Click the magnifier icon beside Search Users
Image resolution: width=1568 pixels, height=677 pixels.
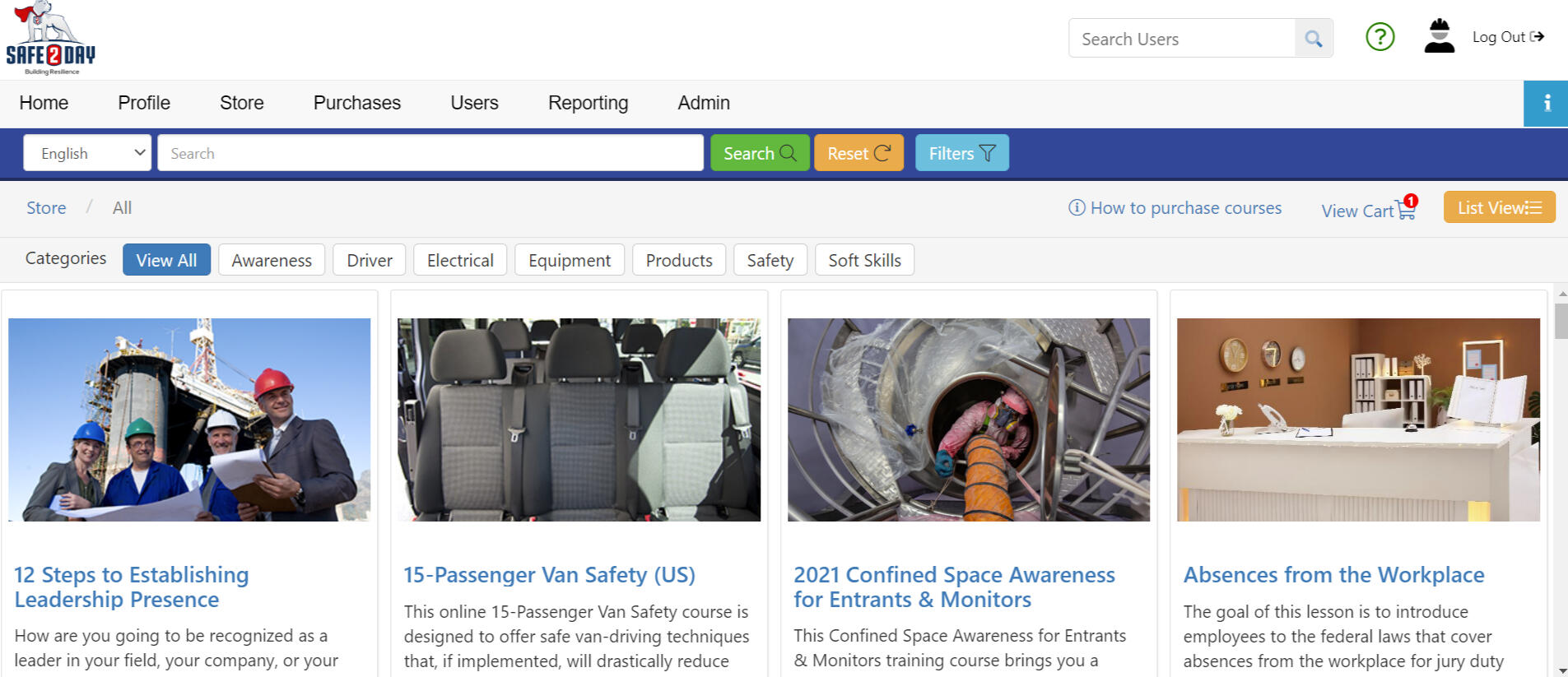pos(1313,39)
